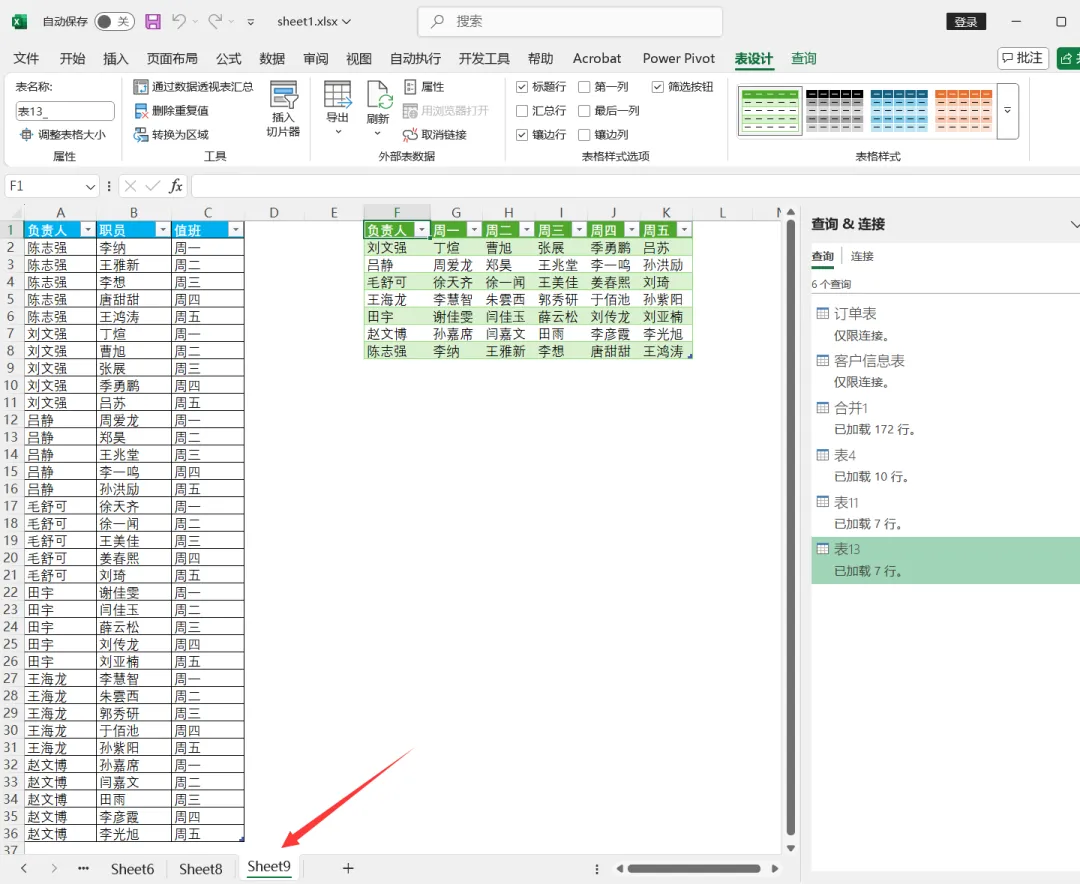
Task: Click the formula bar confirm checkmark
Action: (153, 186)
